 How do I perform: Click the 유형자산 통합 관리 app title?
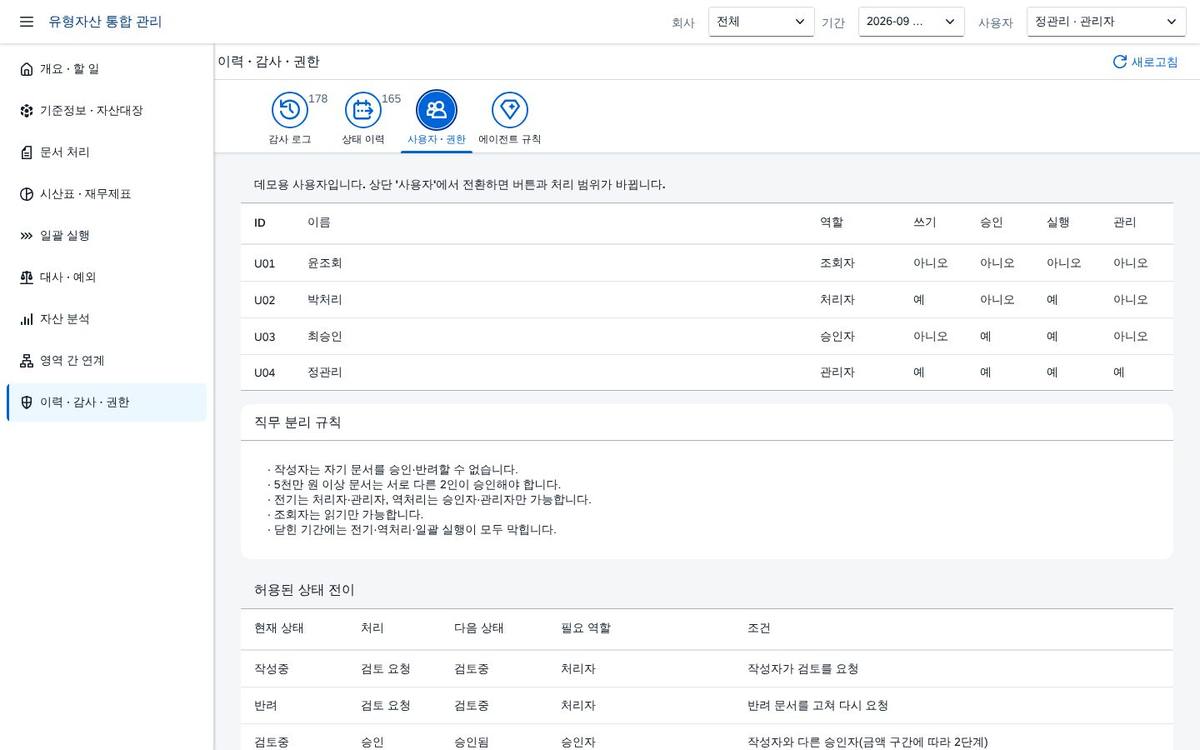105,22
